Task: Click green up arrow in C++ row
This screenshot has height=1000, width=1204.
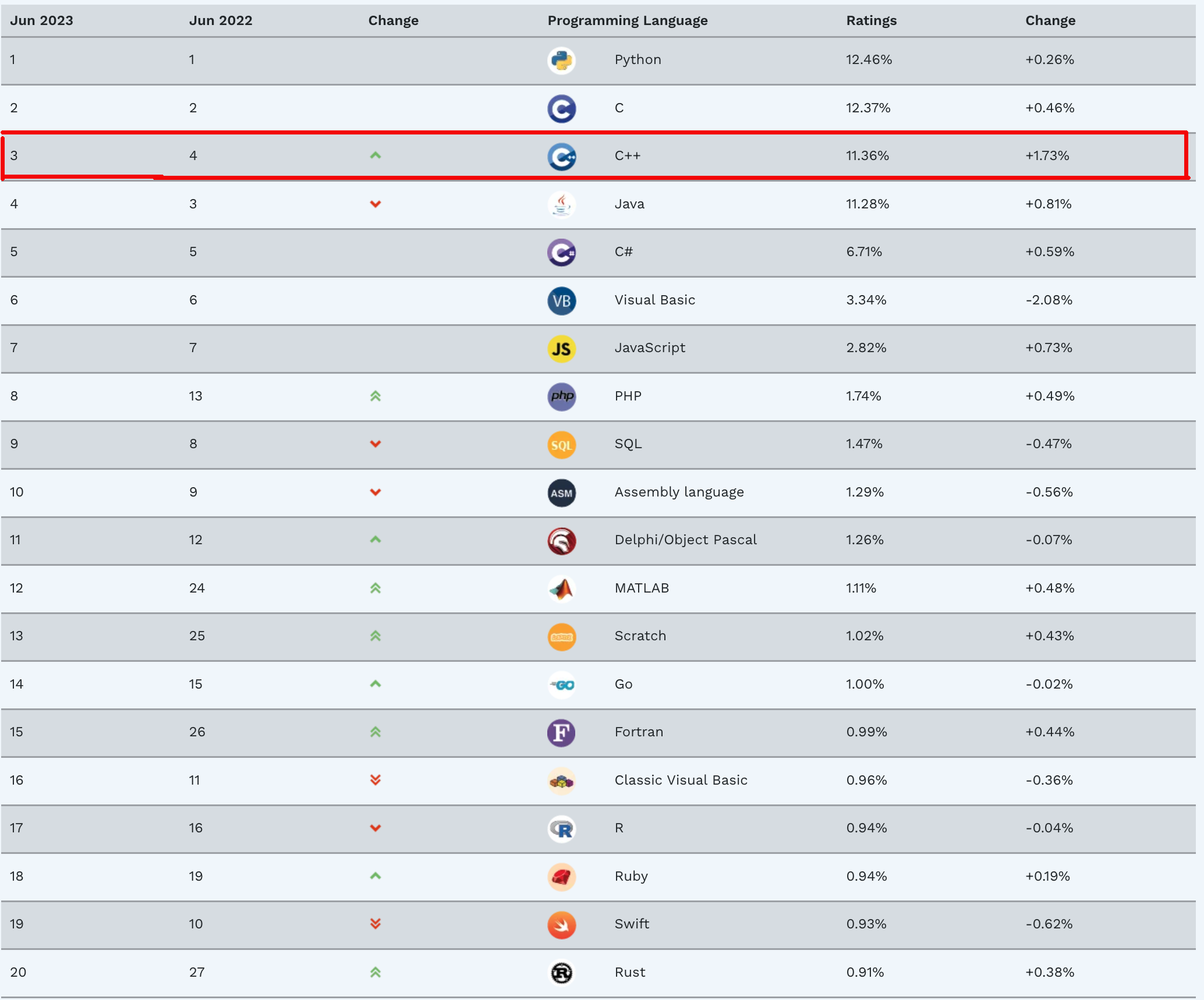Action: 376,155
